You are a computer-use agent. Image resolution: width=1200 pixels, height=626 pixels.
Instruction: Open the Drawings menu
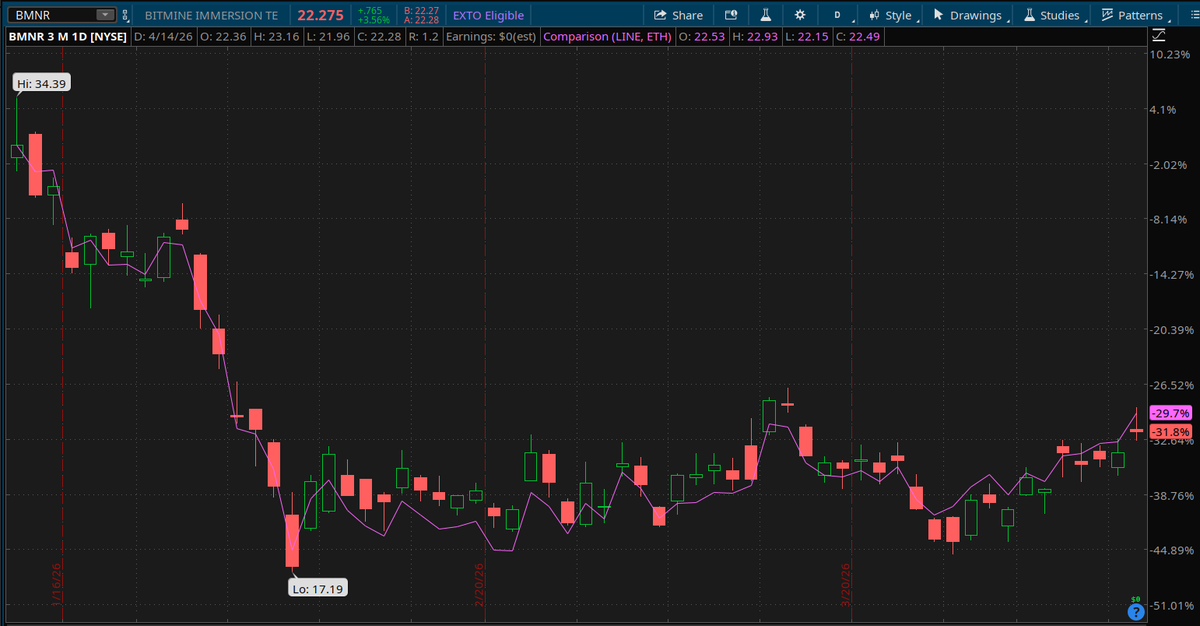[x=967, y=15]
